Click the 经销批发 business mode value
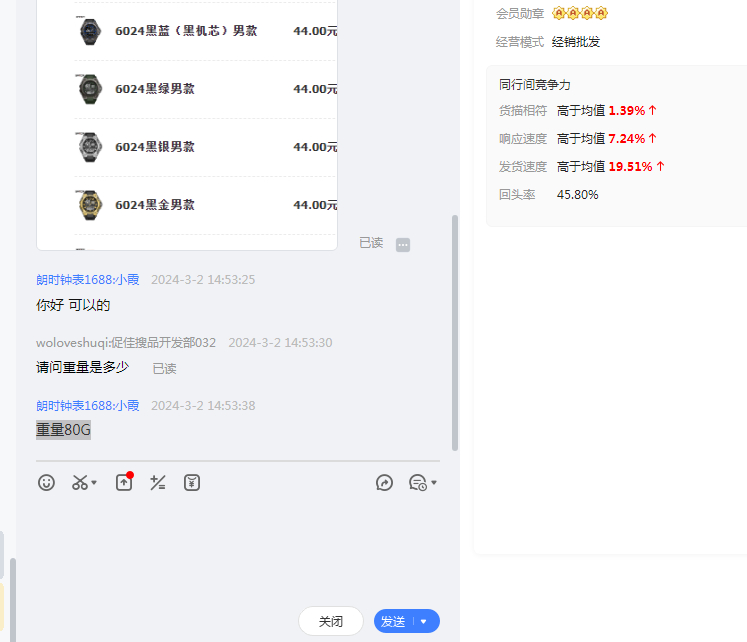The height and width of the screenshot is (642, 747). coord(575,42)
